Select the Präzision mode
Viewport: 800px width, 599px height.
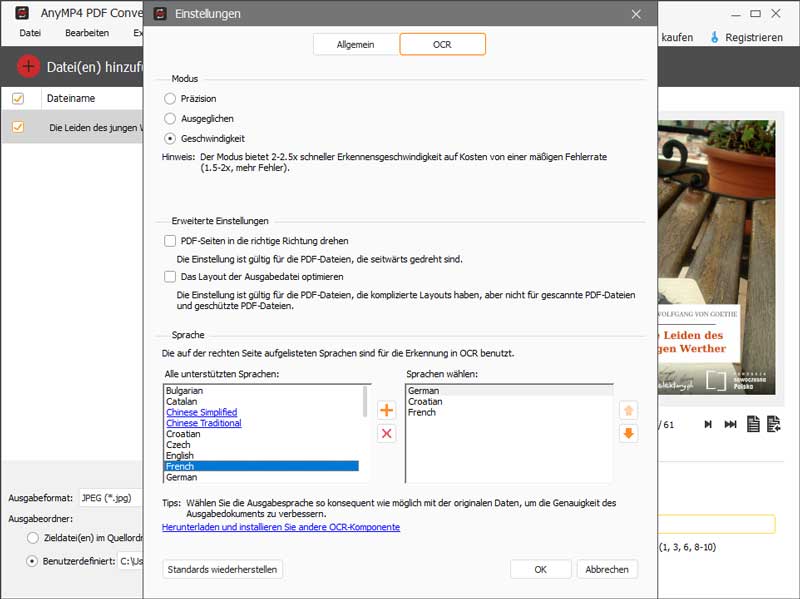[170, 98]
